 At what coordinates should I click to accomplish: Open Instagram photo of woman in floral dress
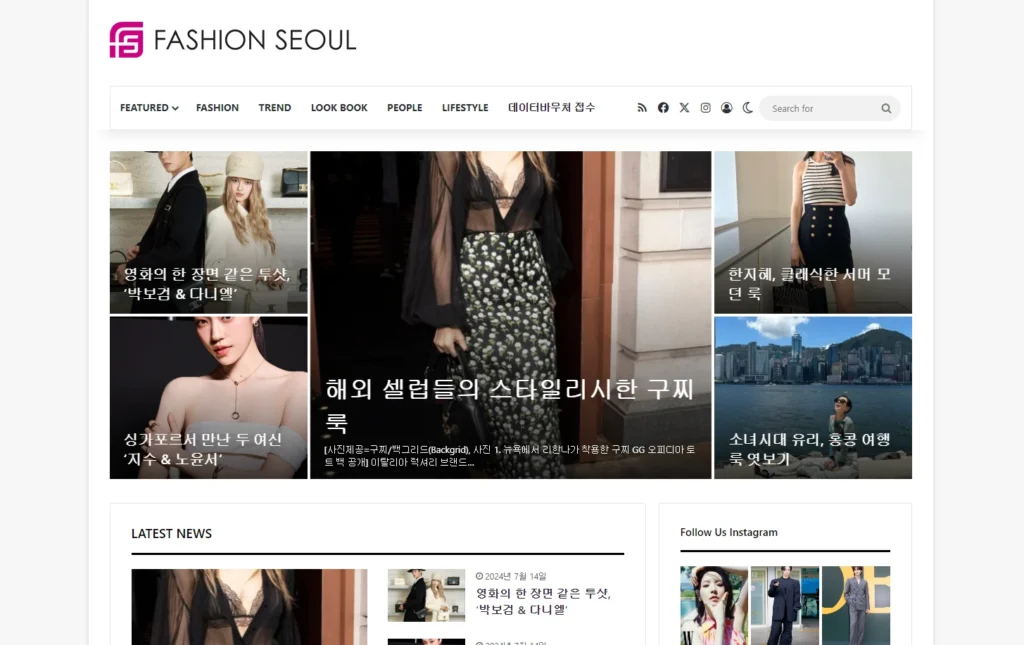[x=714, y=606]
